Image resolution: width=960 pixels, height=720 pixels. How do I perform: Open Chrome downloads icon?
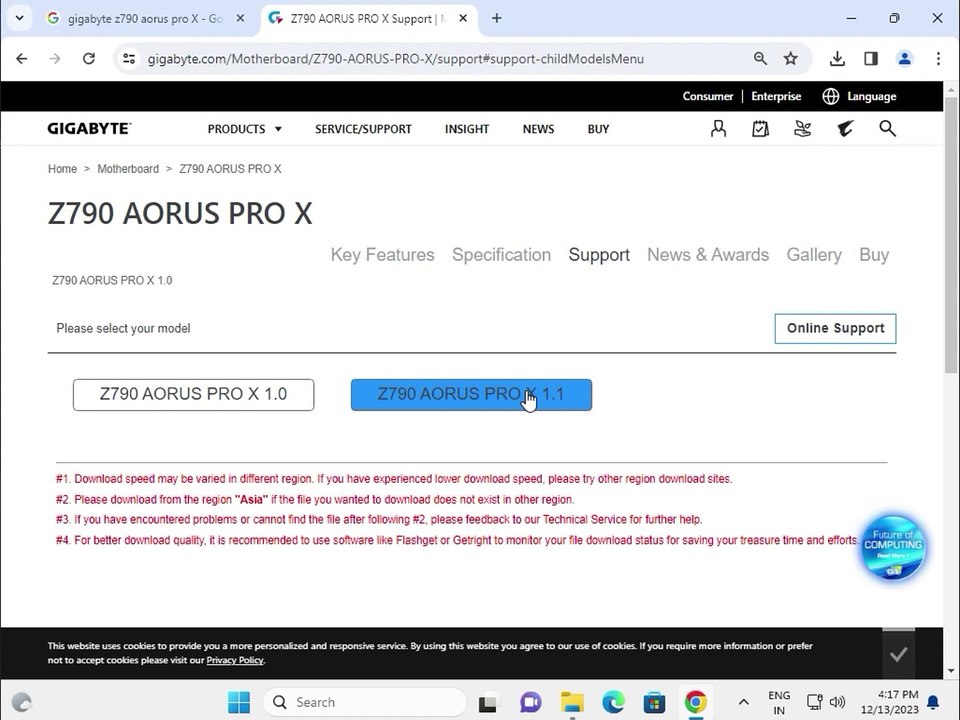click(x=837, y=59)
